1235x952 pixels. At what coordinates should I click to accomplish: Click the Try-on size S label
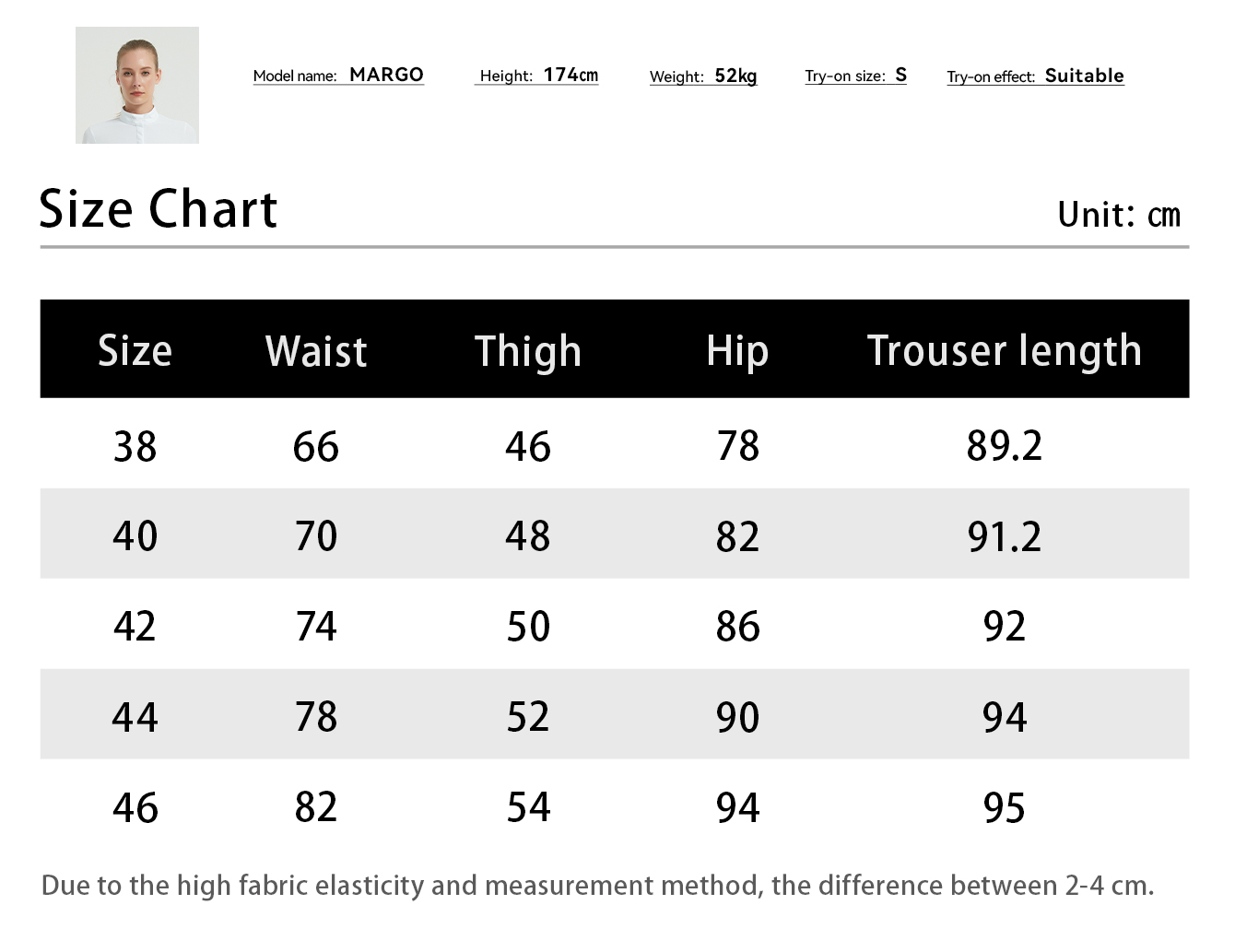coord(855,75)
